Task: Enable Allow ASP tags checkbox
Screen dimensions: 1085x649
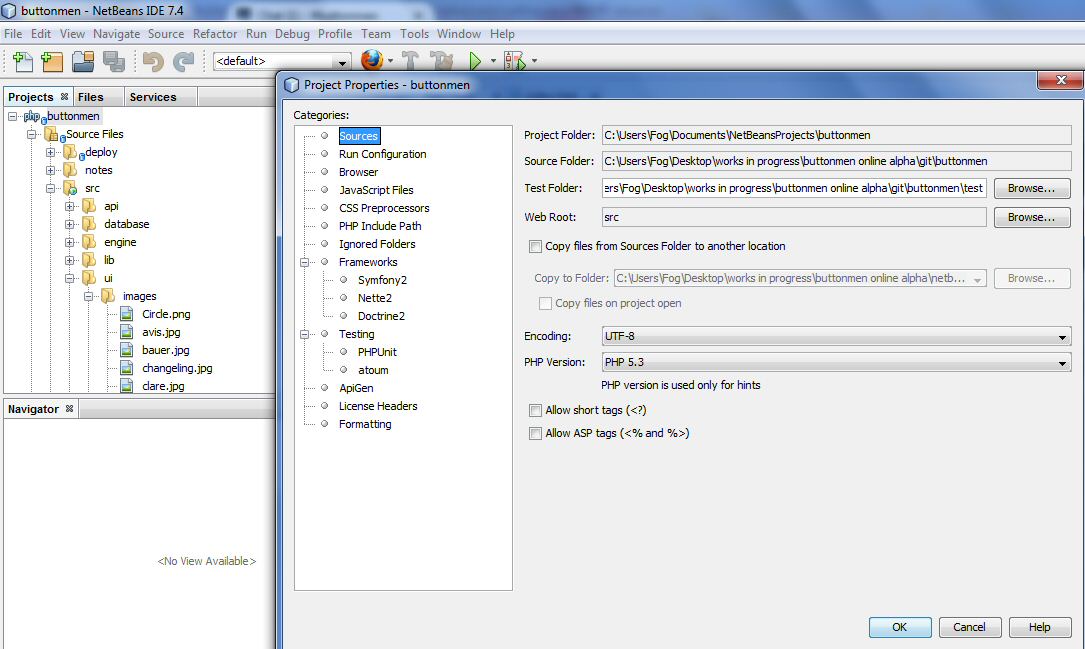Action: (x=535, y=434)
